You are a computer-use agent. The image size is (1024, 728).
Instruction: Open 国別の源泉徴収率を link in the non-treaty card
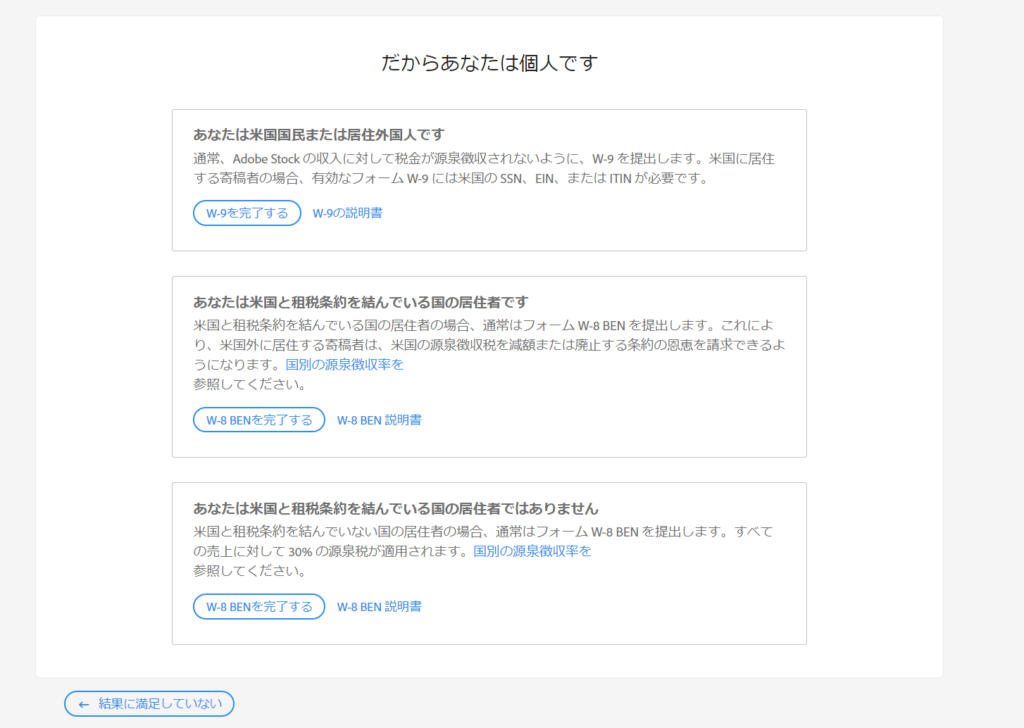tap(532, 551)
